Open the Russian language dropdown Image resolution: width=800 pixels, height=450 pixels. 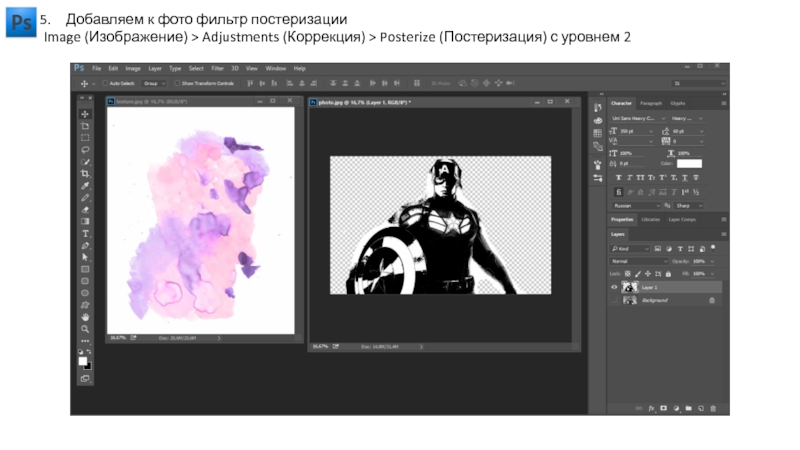pyautogui.click(x=636, y=206)
